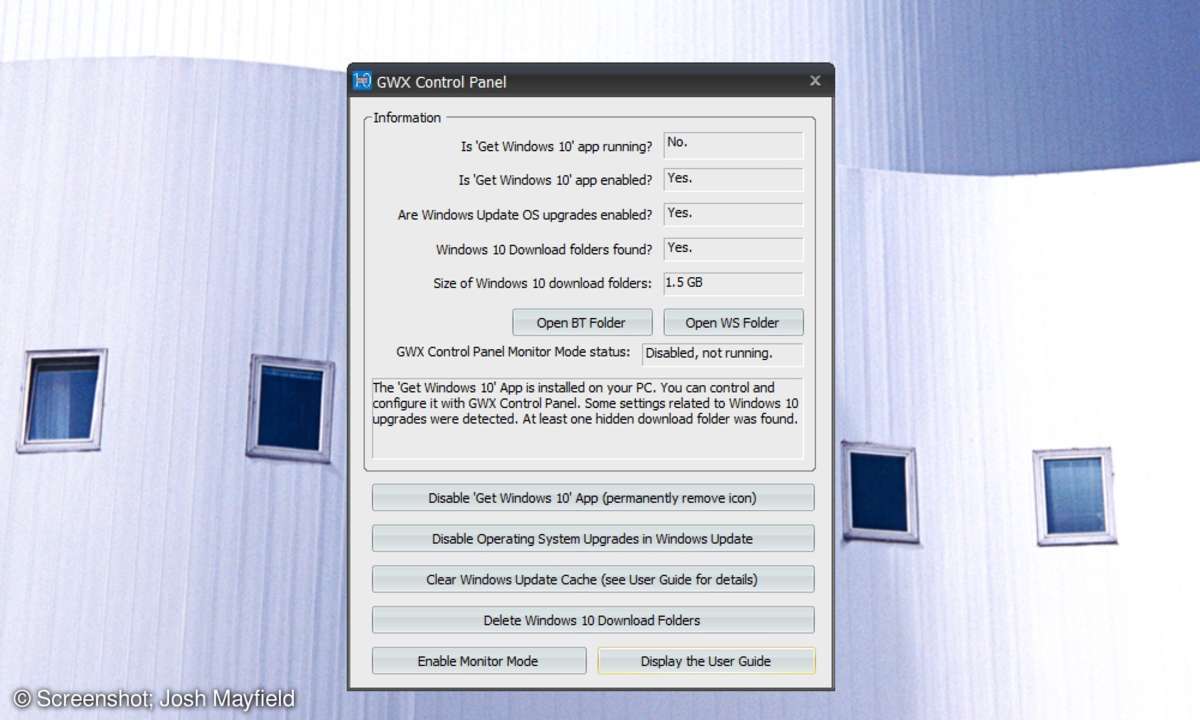This screenshot has width=1200, height=720.
Task: Disable Operating System Upgrades in Windows Update
Action: [593, 539]
